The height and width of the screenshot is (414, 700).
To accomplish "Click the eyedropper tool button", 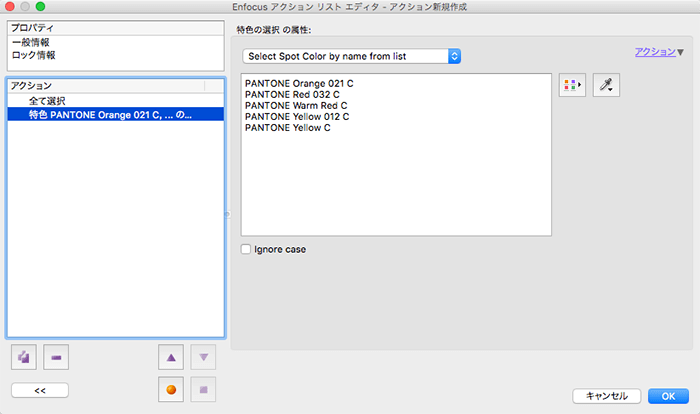I will (x=606, y=85).
